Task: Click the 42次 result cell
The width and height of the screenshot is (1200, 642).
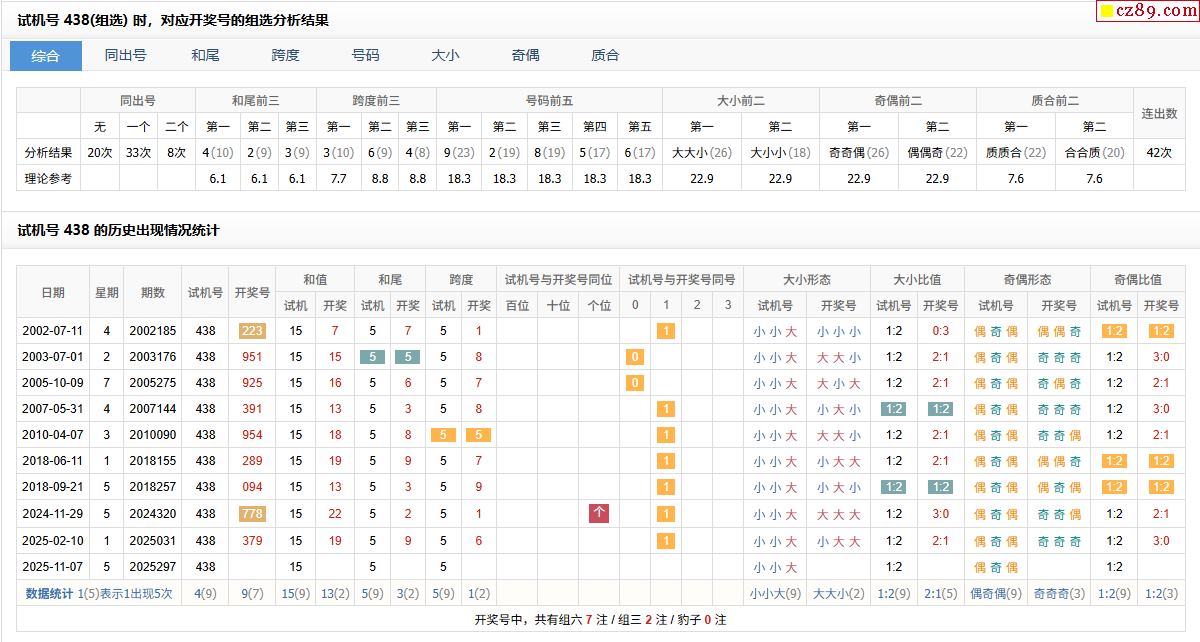Action: point(1159,153)
